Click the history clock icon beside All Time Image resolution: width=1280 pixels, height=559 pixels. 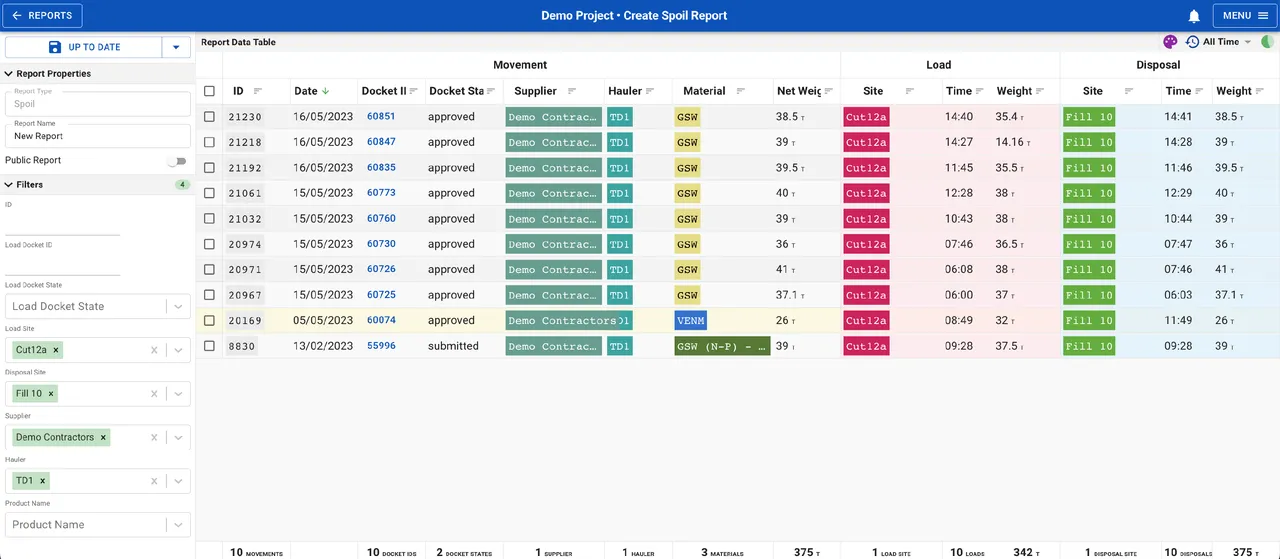1192,42
